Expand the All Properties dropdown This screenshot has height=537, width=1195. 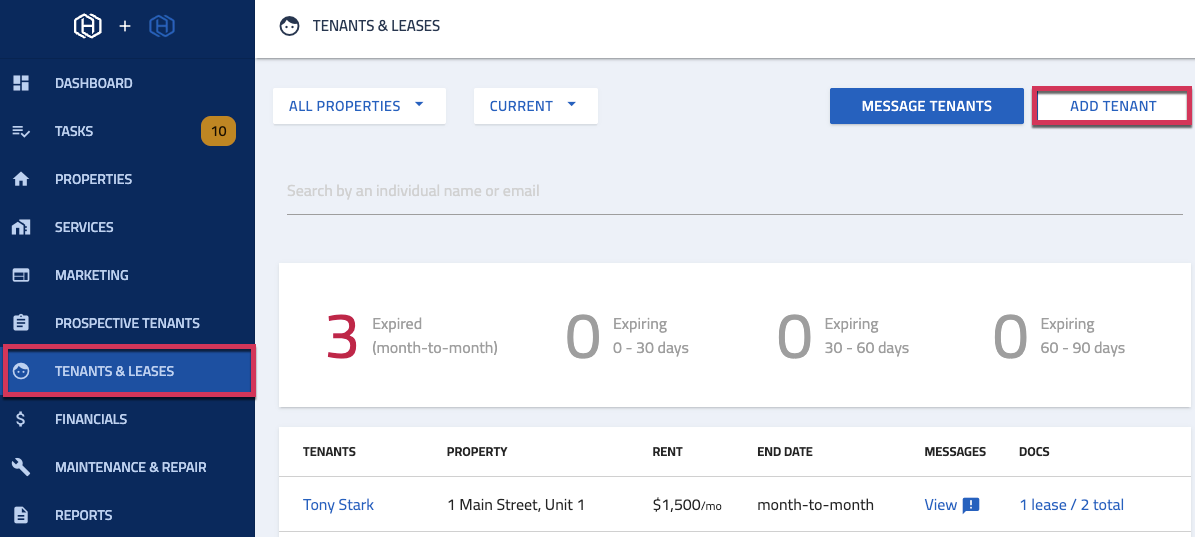tap(358, 106)
